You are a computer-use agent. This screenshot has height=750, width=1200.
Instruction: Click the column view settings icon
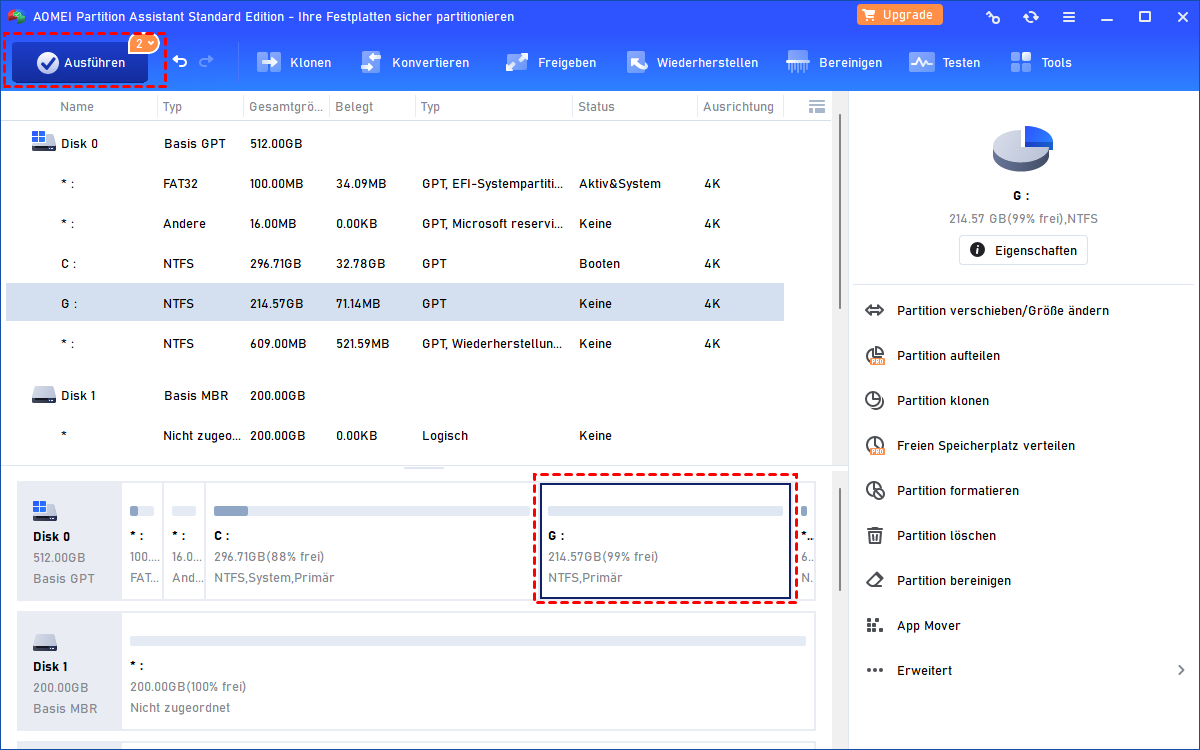[817, 106]
